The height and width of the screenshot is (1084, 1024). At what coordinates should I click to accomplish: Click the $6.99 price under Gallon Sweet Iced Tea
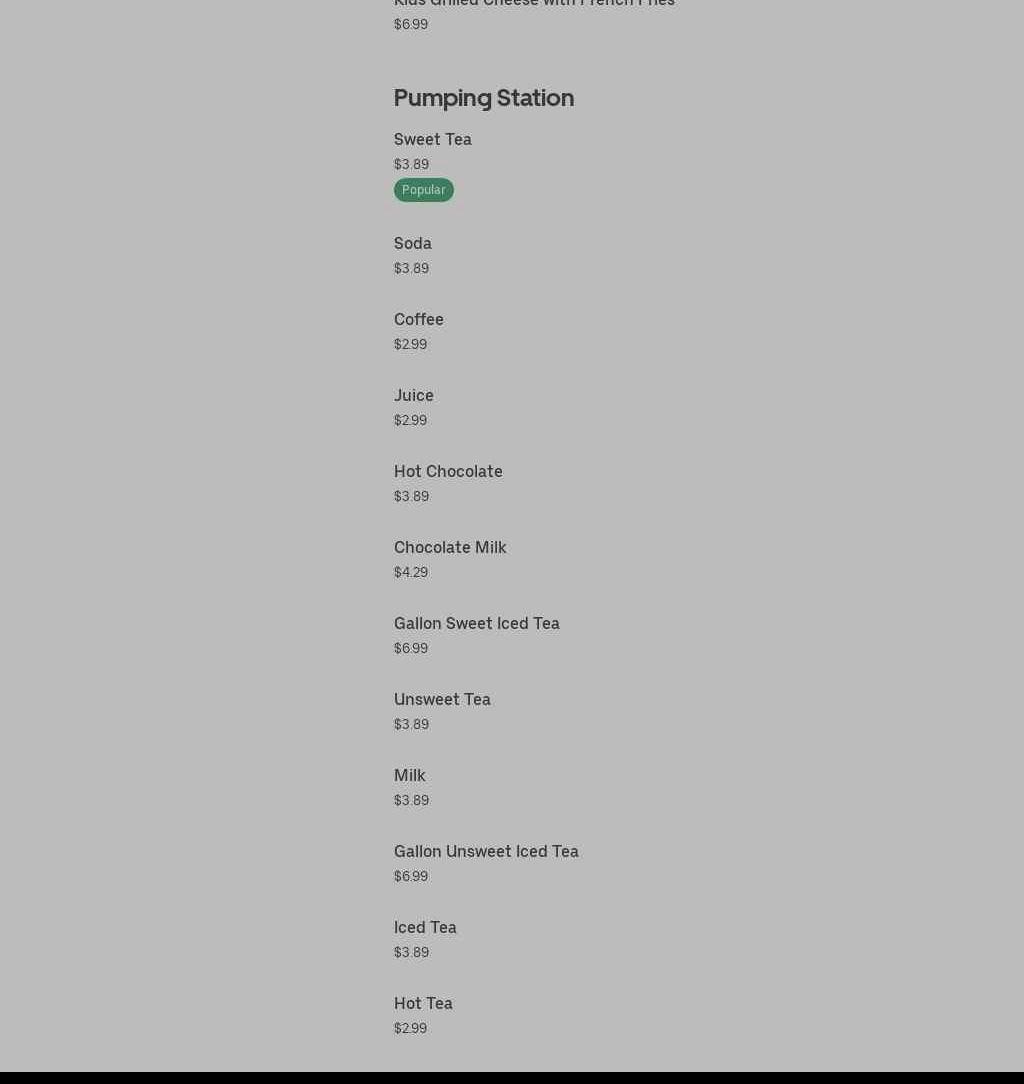(410, 649)
